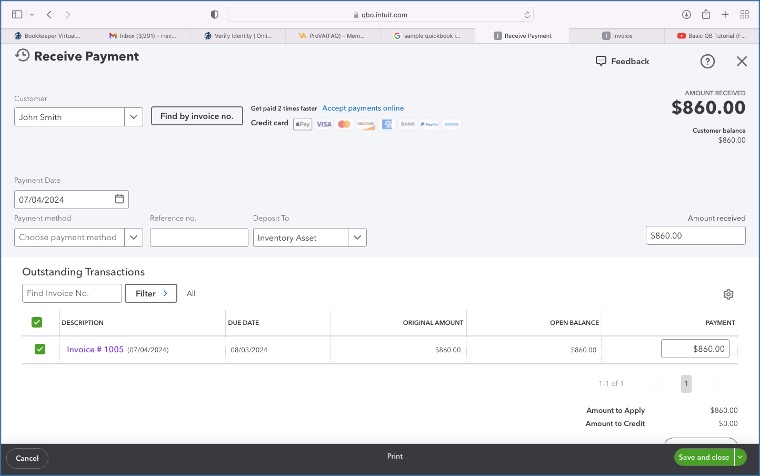Click the Cancel button
This screenshot has width=760, height=476.
[x=27, y=458]
